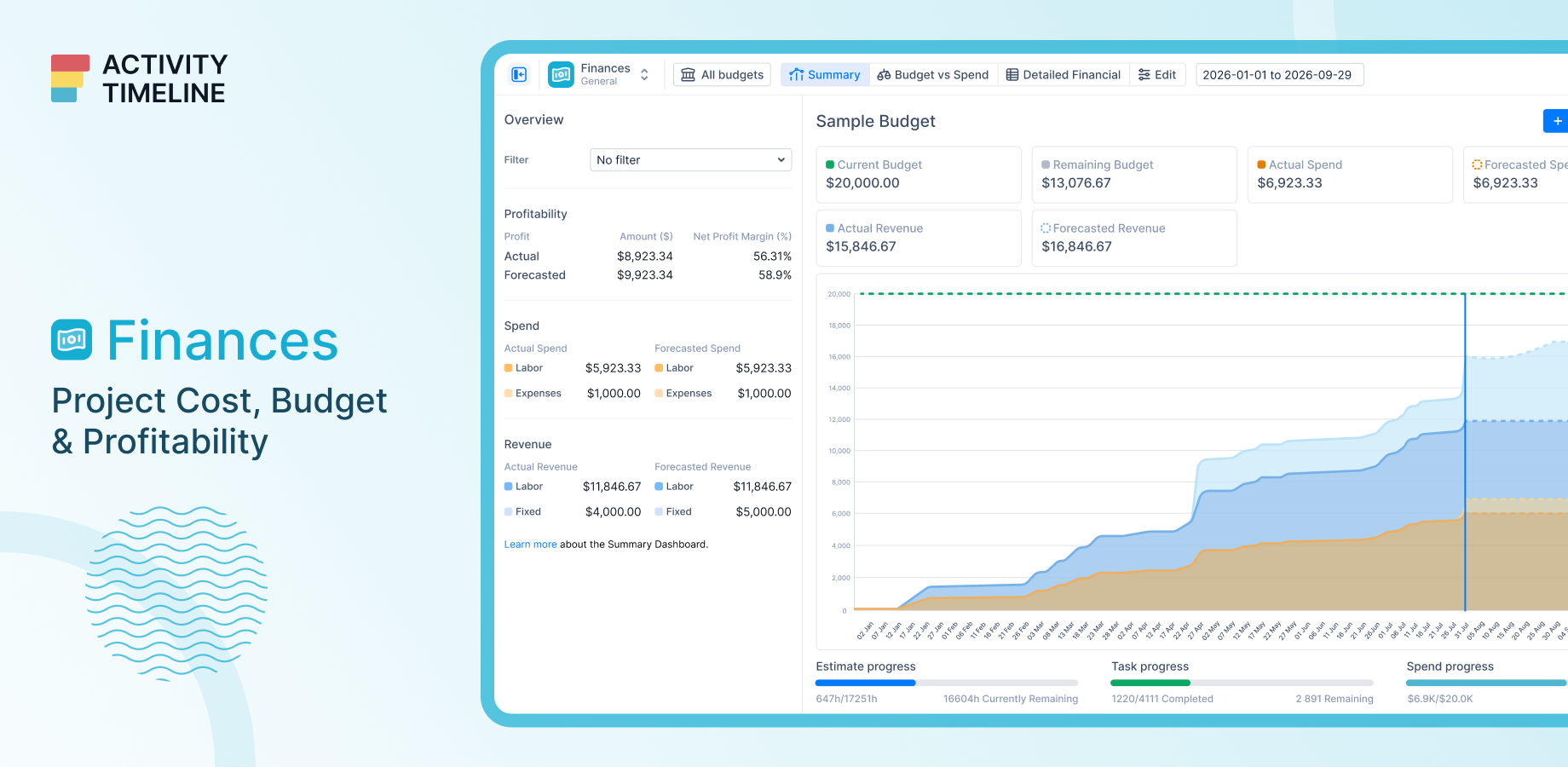The height and width of the screenshot is (767, 1568).
Task: Click the Spend progress bar
Action: coord(1486,683)
